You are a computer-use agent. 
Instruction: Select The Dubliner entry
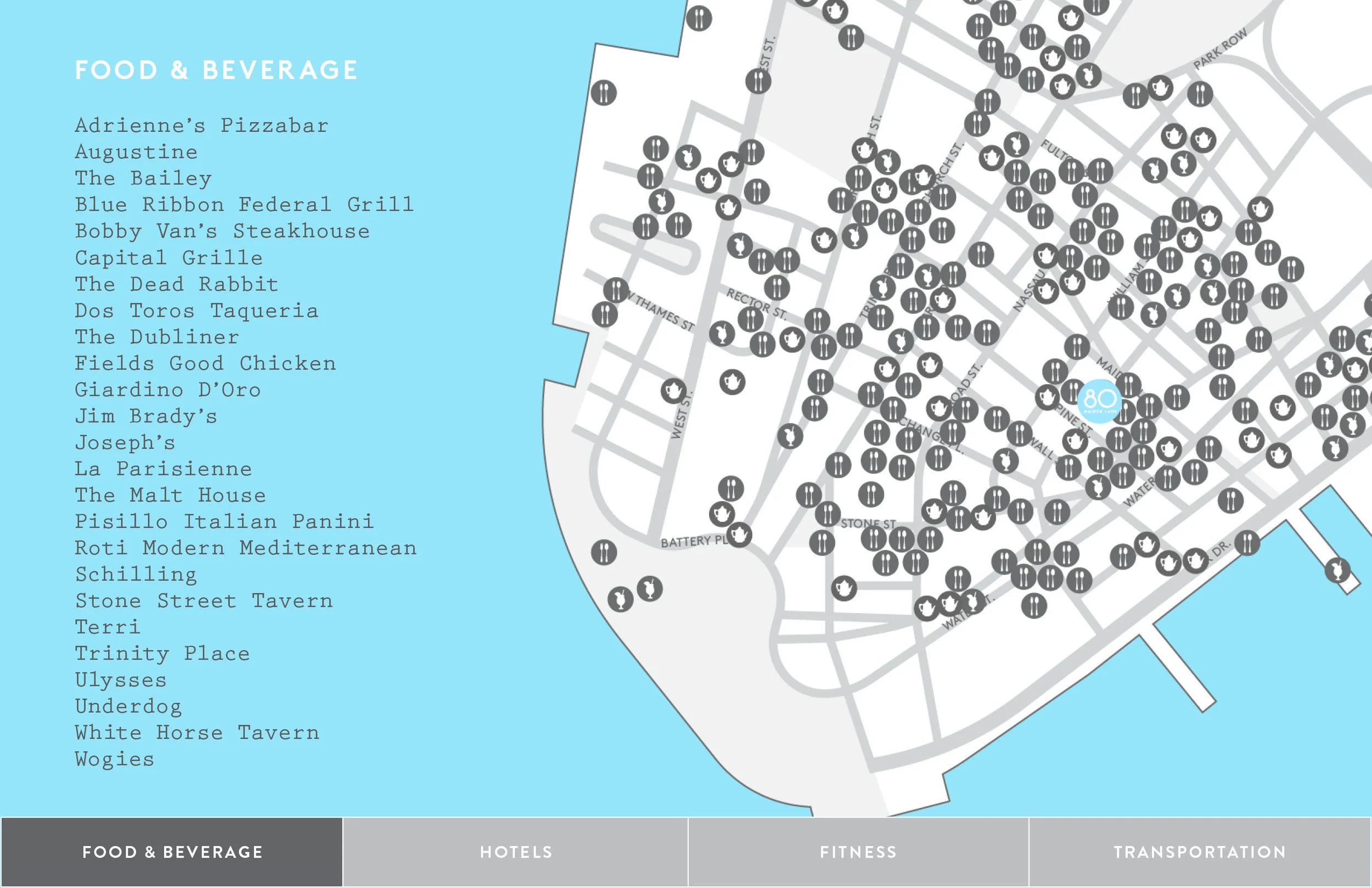pos(158,337)
